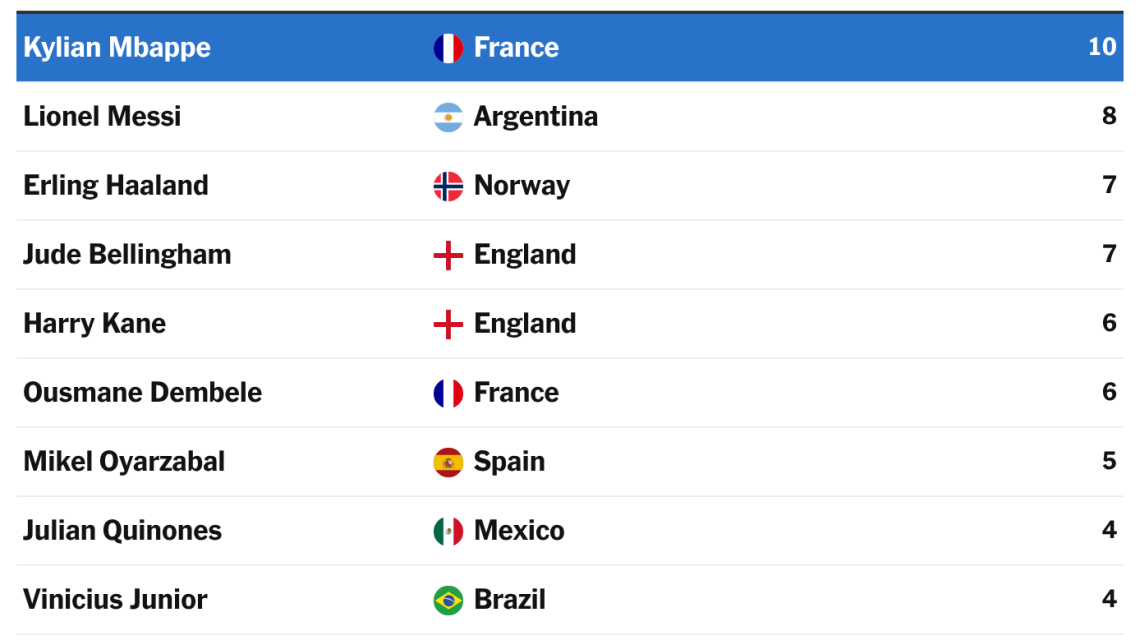Click the France flag in Mbappe's row
This screenshot has height=640, width=1140.
pos(448,48)
